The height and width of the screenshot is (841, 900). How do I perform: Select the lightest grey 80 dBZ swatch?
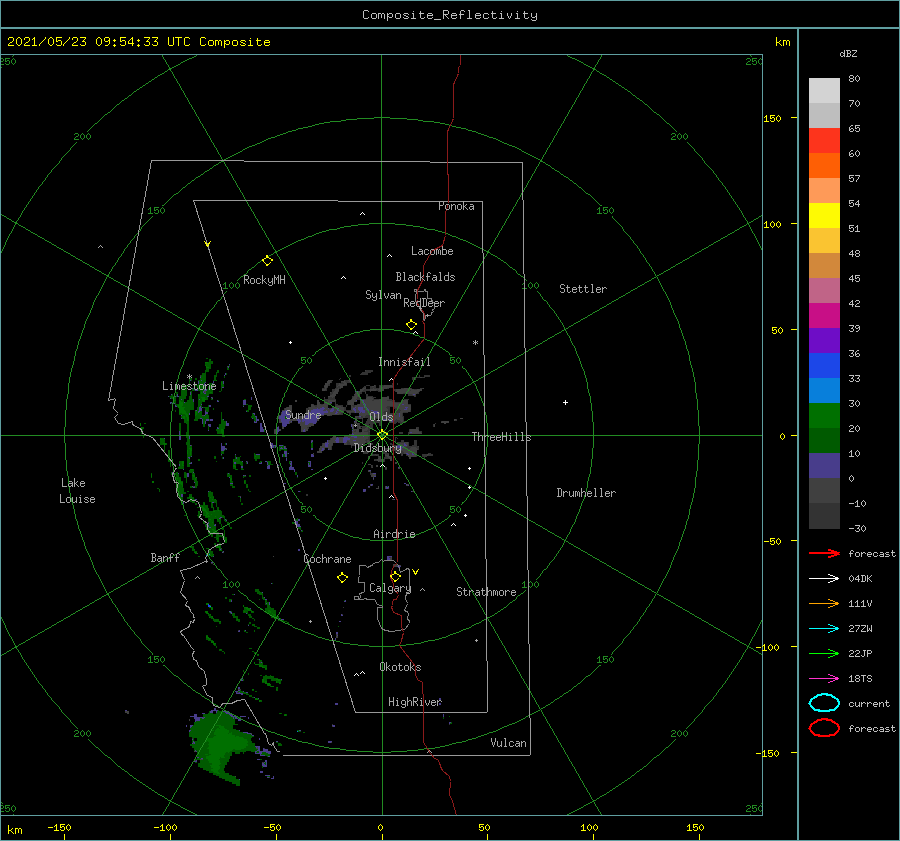(824, 90)
